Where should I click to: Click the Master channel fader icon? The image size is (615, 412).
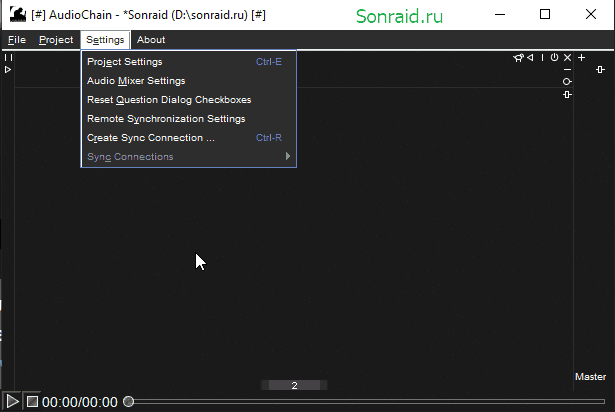(x=600, y=70)
